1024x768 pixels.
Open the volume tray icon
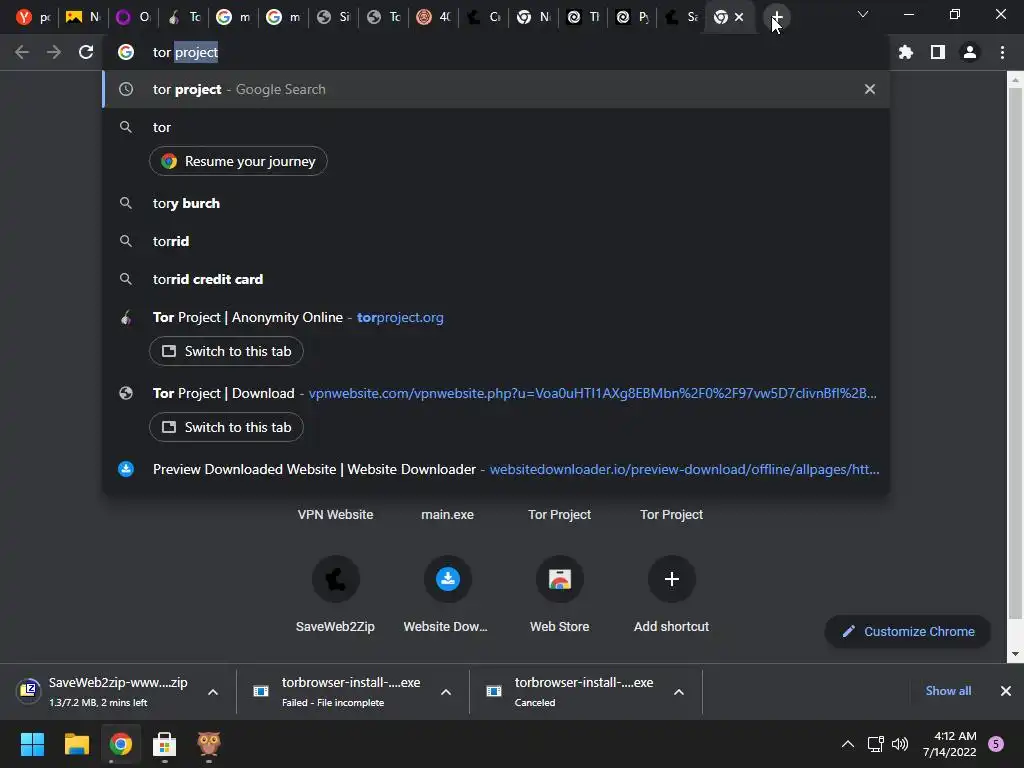tap(900, 744)
